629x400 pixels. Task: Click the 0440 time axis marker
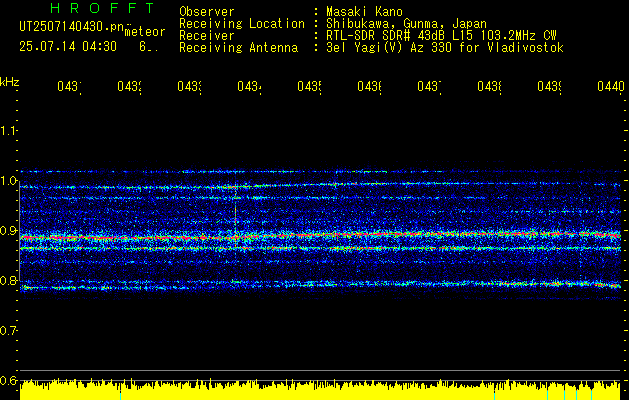(x=611, y=86)
